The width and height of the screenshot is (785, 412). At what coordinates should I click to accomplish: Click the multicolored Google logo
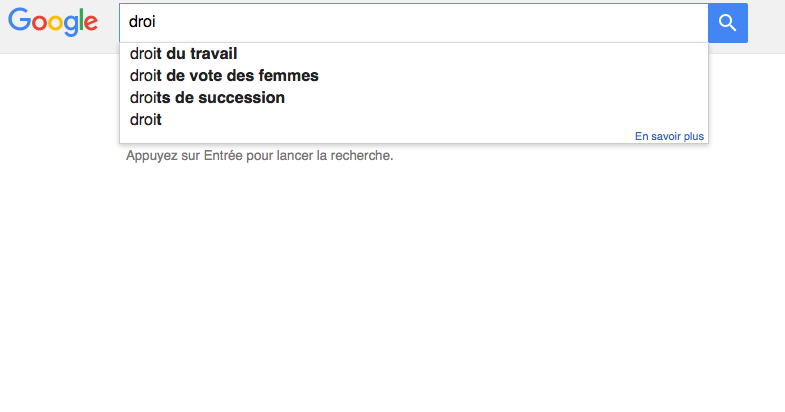click(53, 22)
